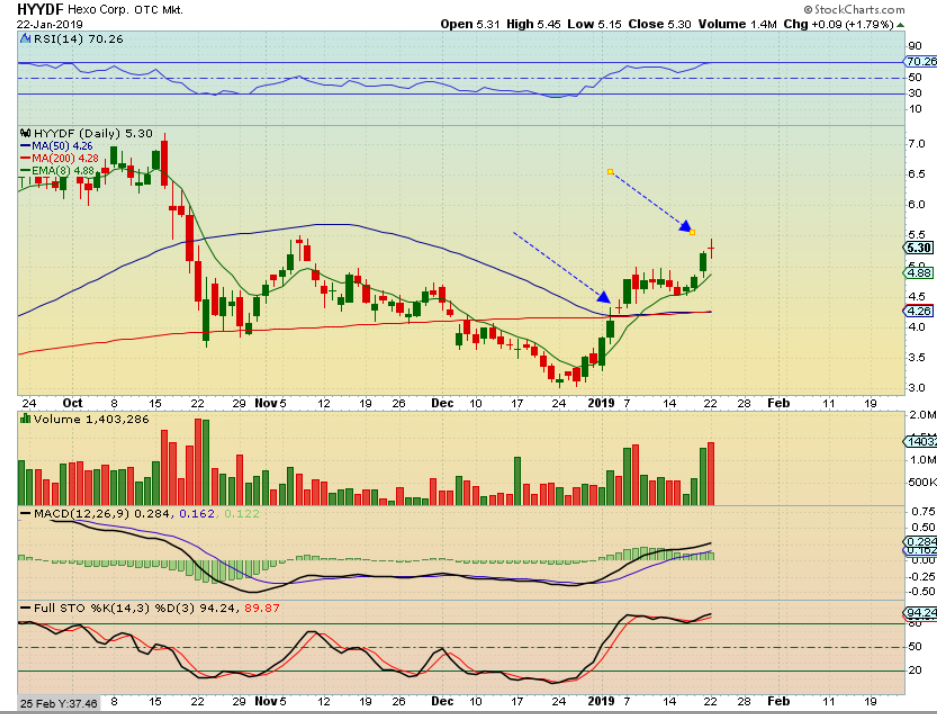Click the 4.88 EMA axis tag
The width and height of the screenshot is (937, 714).
[x=918, y=273]
